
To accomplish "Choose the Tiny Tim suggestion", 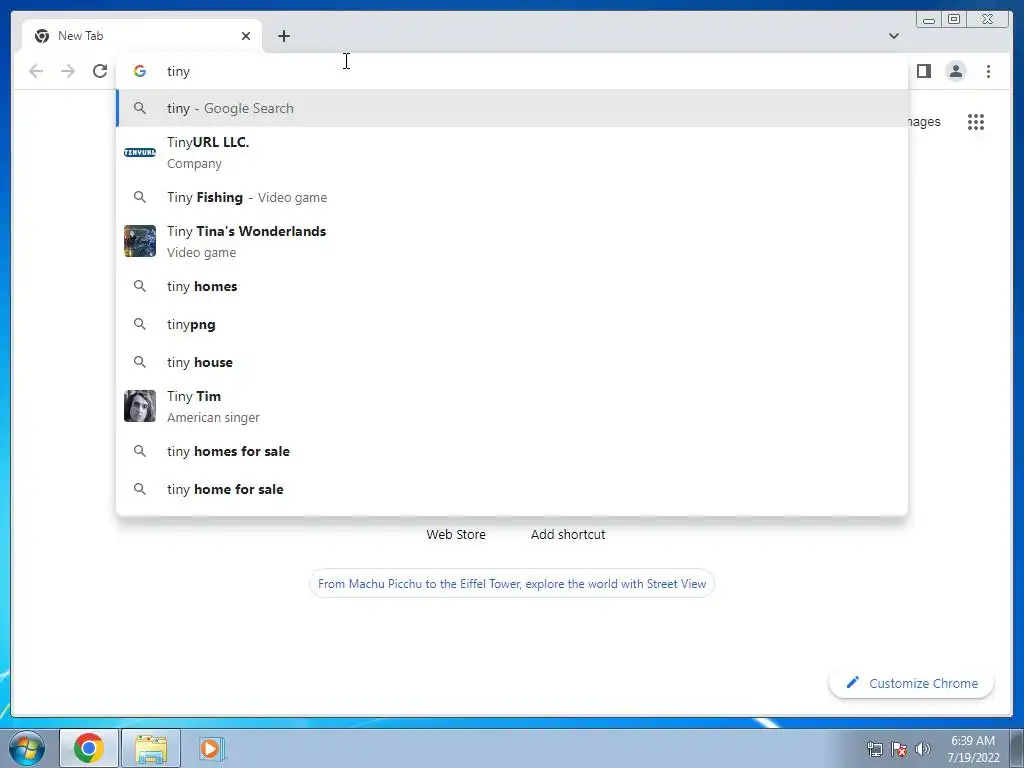I will (x=512, y=406).
